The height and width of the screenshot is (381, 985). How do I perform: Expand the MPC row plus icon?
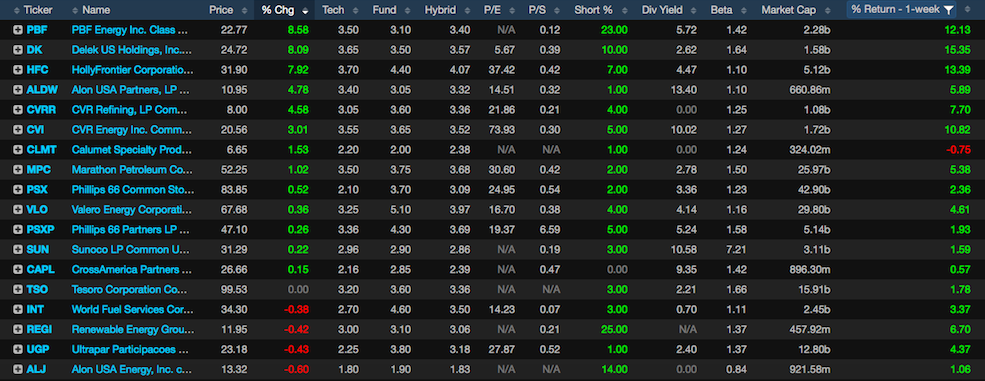[18, 169]
